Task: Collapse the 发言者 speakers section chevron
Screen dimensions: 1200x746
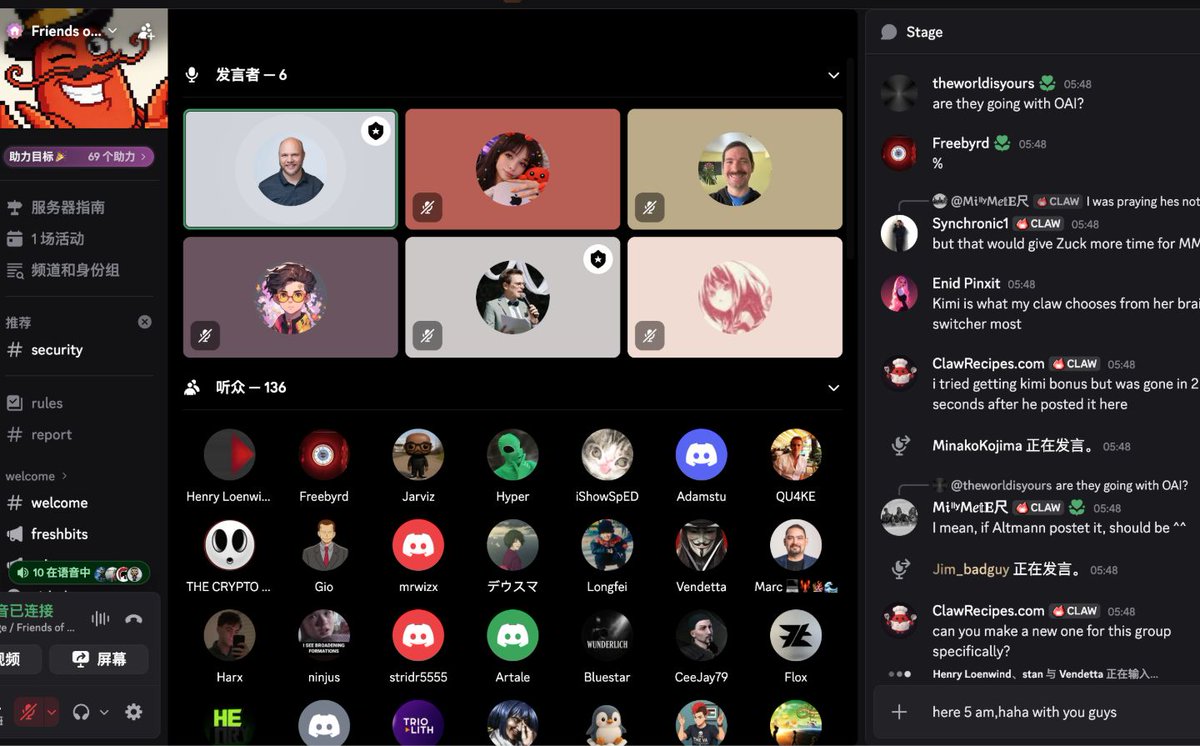Action: (834, 75)
